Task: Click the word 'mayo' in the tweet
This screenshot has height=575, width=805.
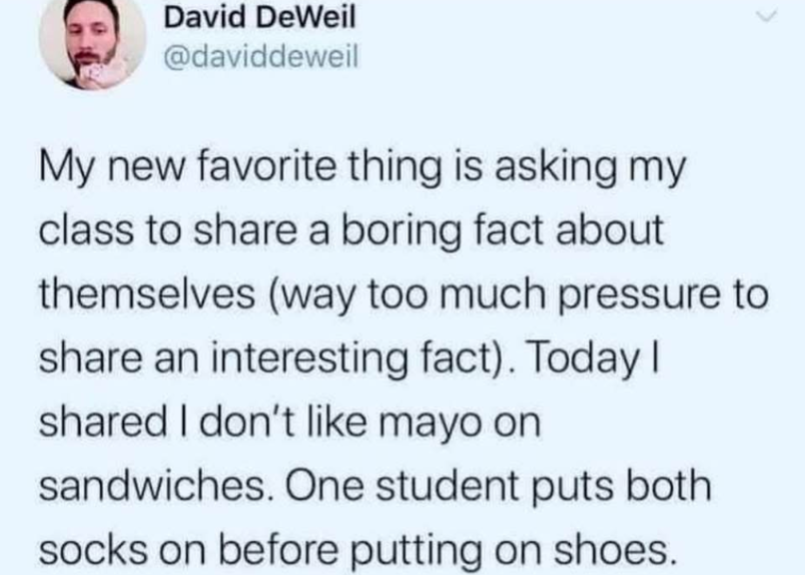Action: pyautogui.click(x=430, y=425)
